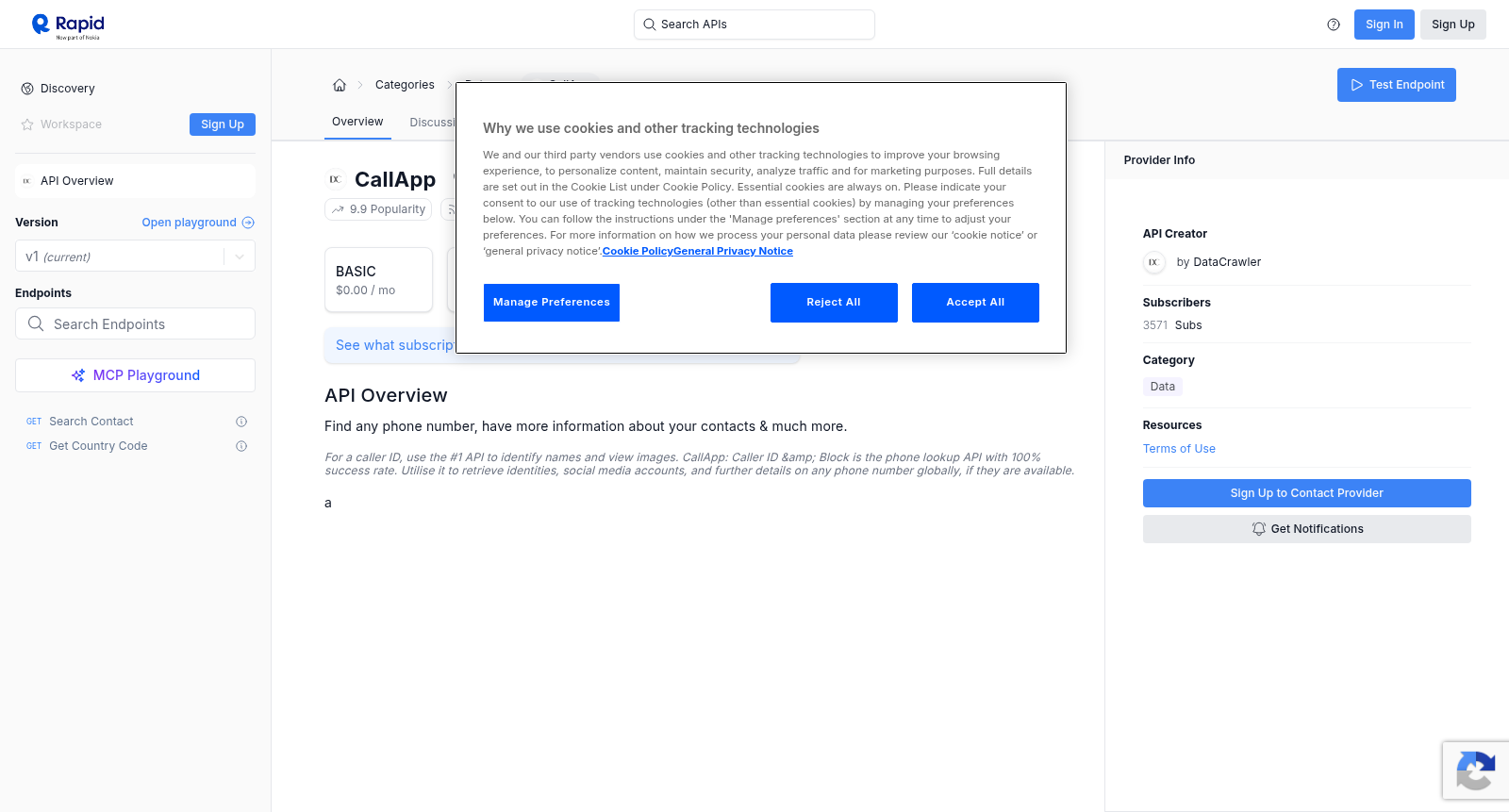1509x812 pixels.
Task: Click Sign Up in the header
Action: coord(1453,25)
